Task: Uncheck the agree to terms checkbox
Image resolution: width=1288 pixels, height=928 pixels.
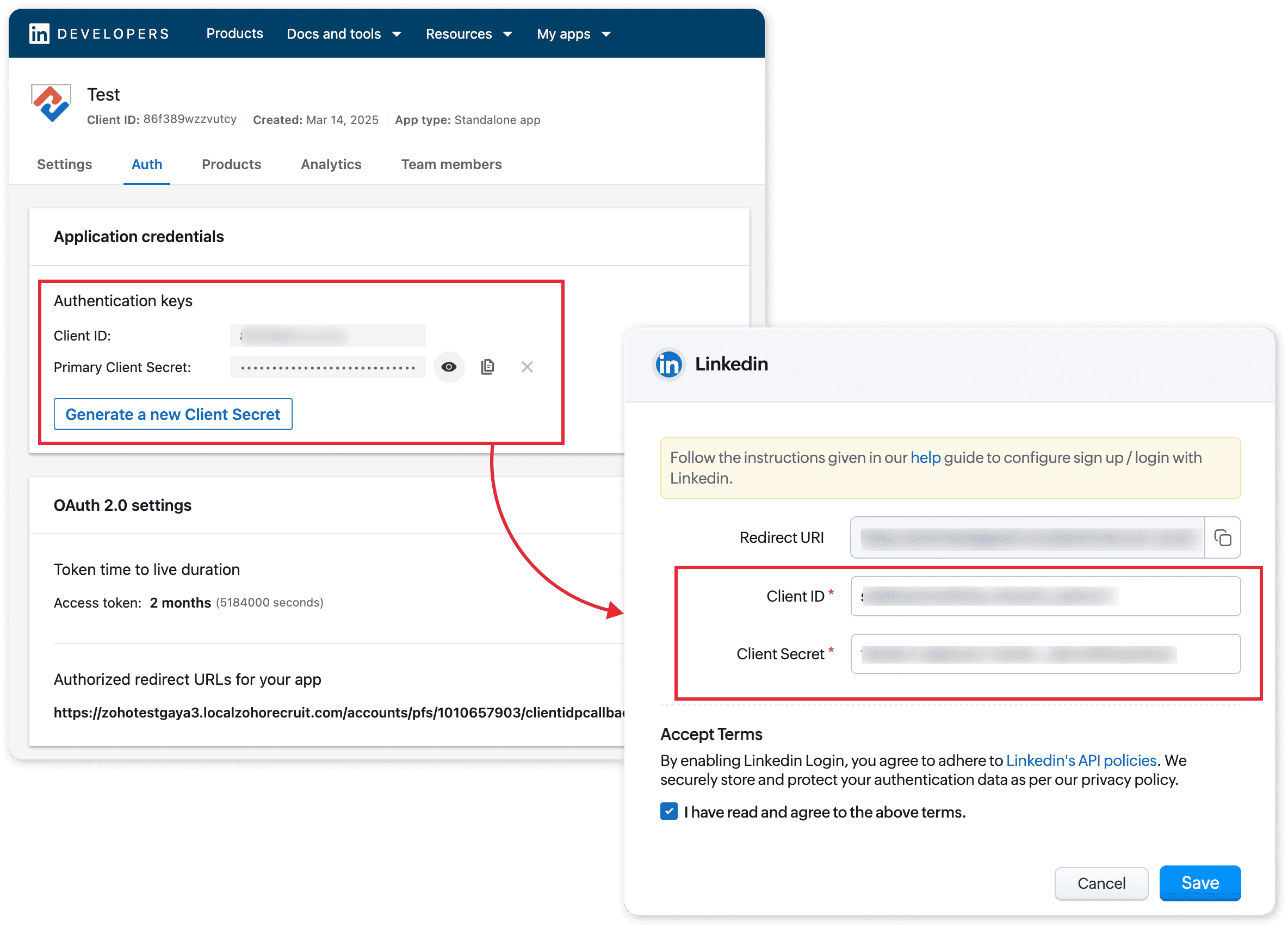Action: coord(669,812)
